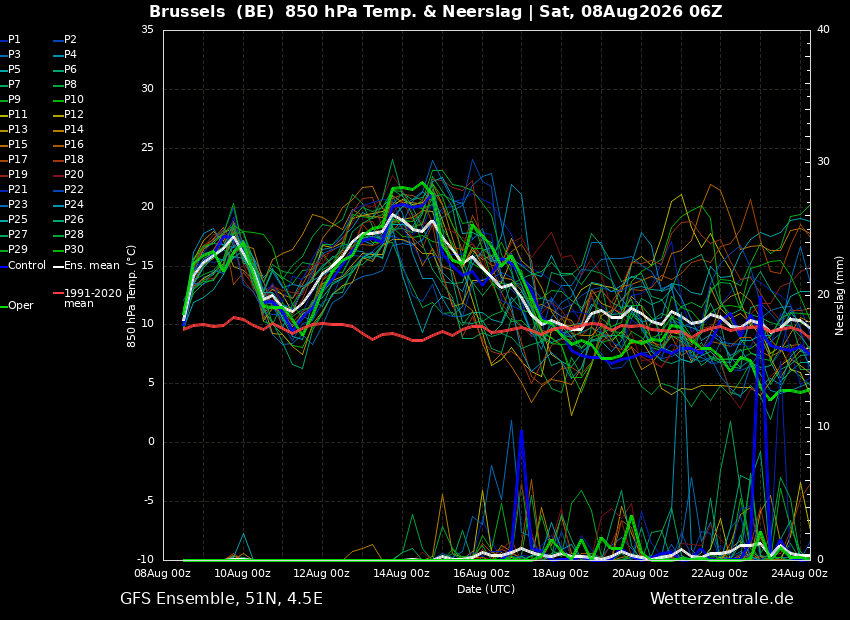Select the P12 legend label
Viewport: 850px width, 620px height.
(x=74, y=114)
